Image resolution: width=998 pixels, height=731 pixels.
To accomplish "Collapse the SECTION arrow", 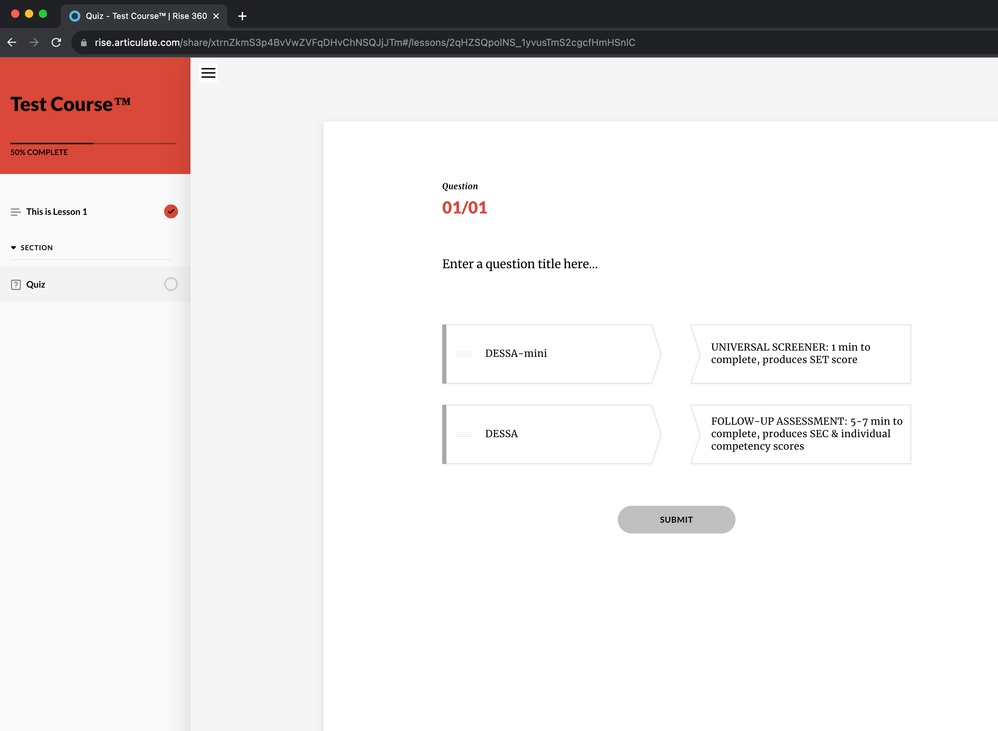I will tap(13, 247).
